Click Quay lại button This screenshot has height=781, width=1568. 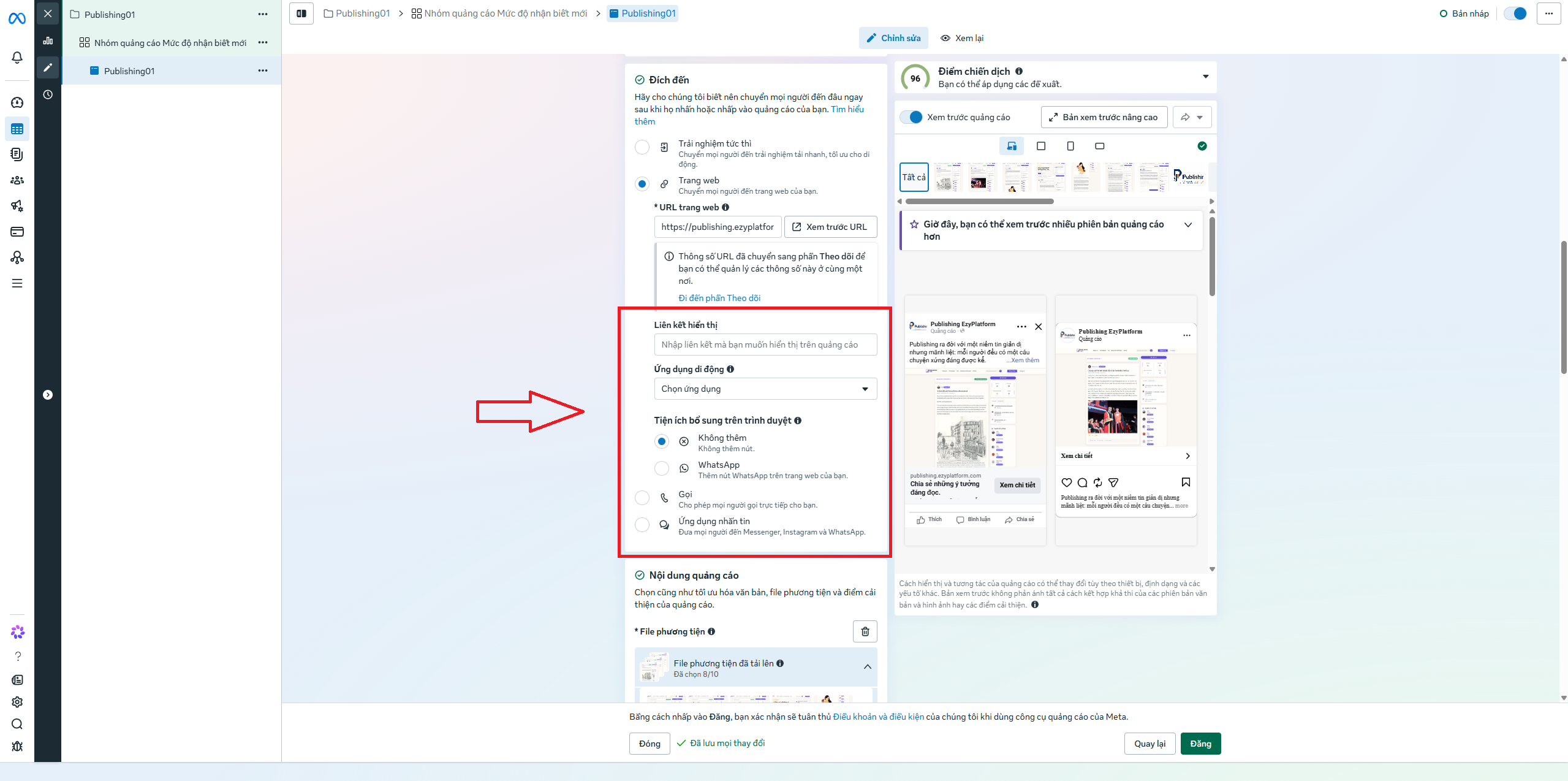point(1149,744)
